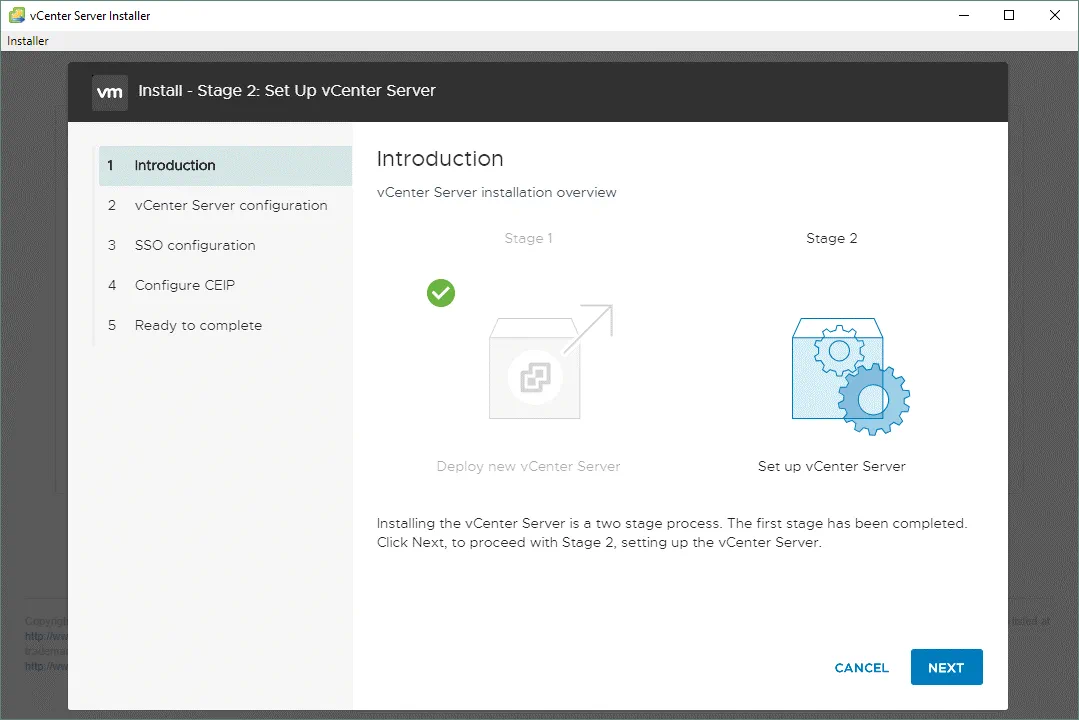Click the 'Stage 2' label
Screen dimensions: 1079x720
(832, 239)
